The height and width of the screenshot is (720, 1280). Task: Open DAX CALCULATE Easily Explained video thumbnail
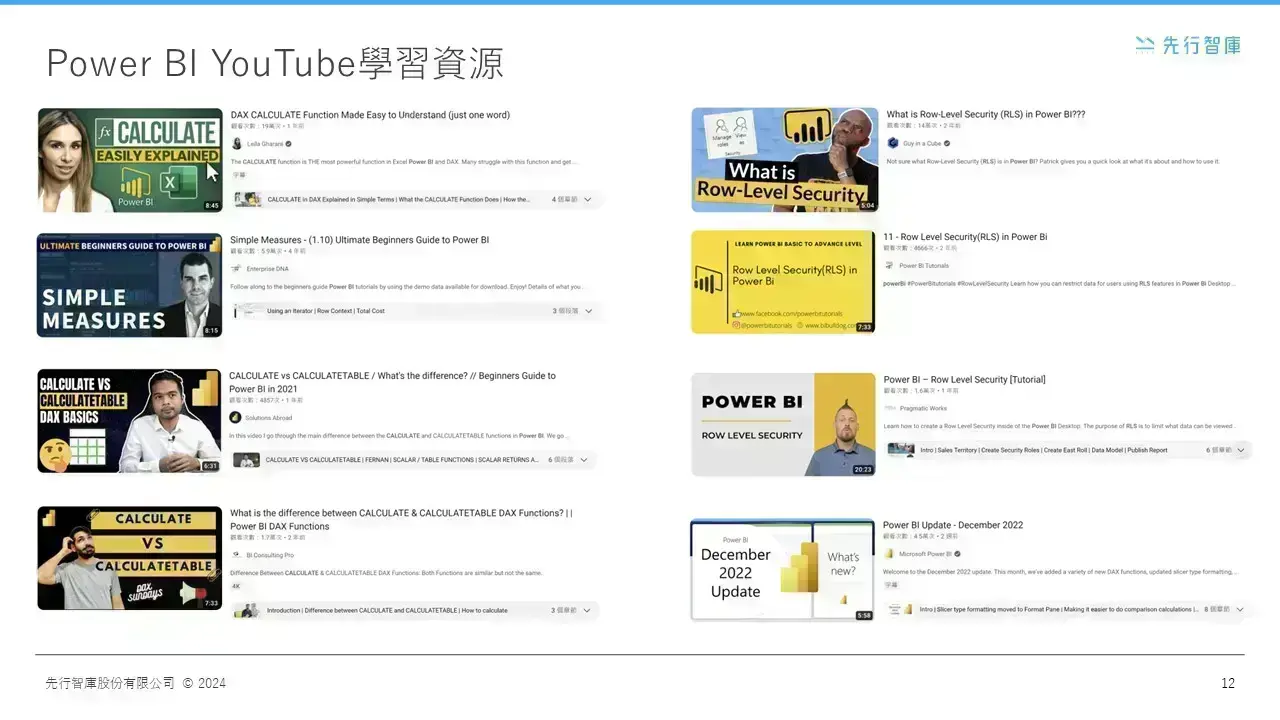(130, 160)
